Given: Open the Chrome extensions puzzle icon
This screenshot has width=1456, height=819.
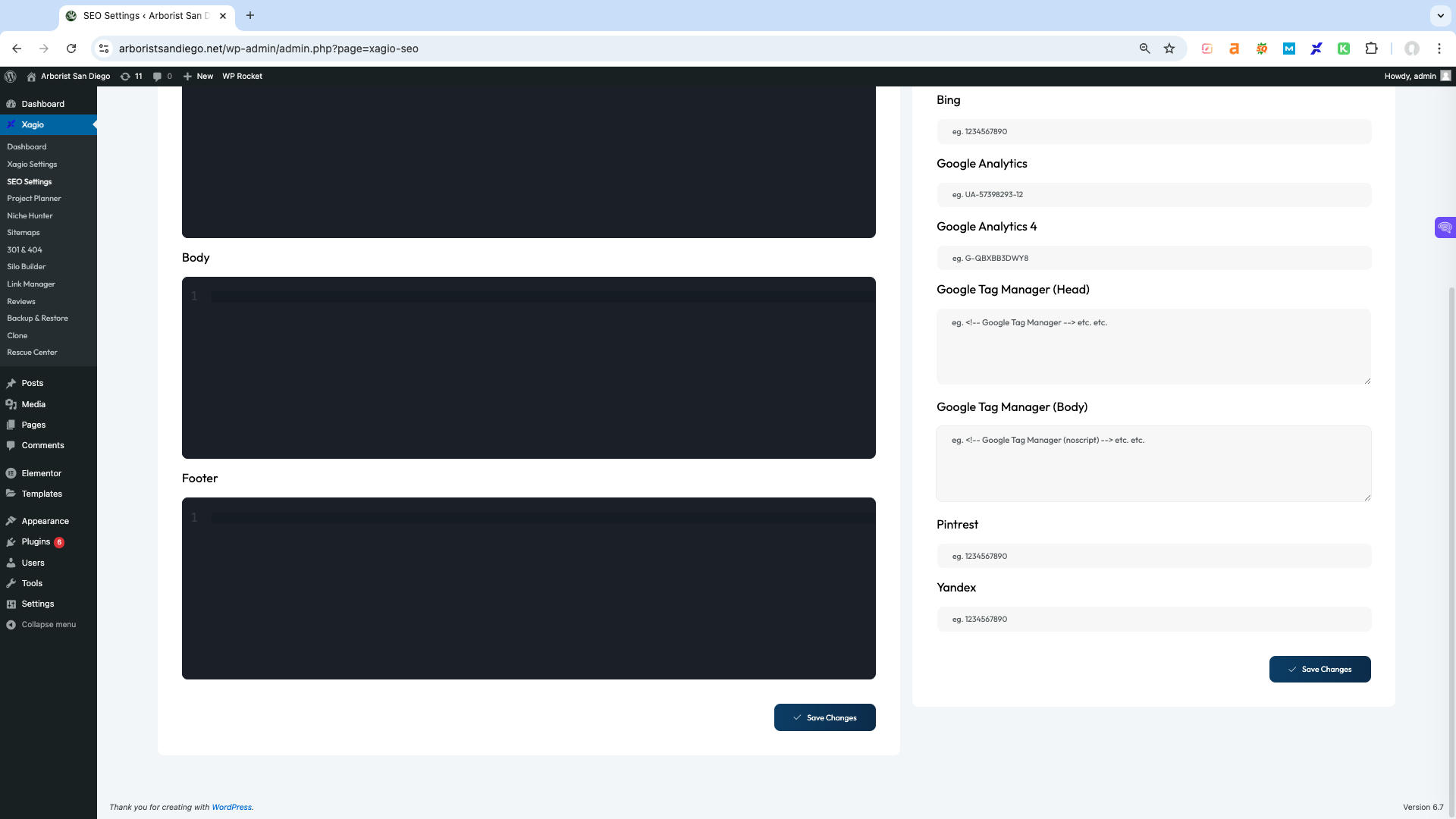Looking at the screenshot, I should pyautogui.click(x=1371, y=49).
